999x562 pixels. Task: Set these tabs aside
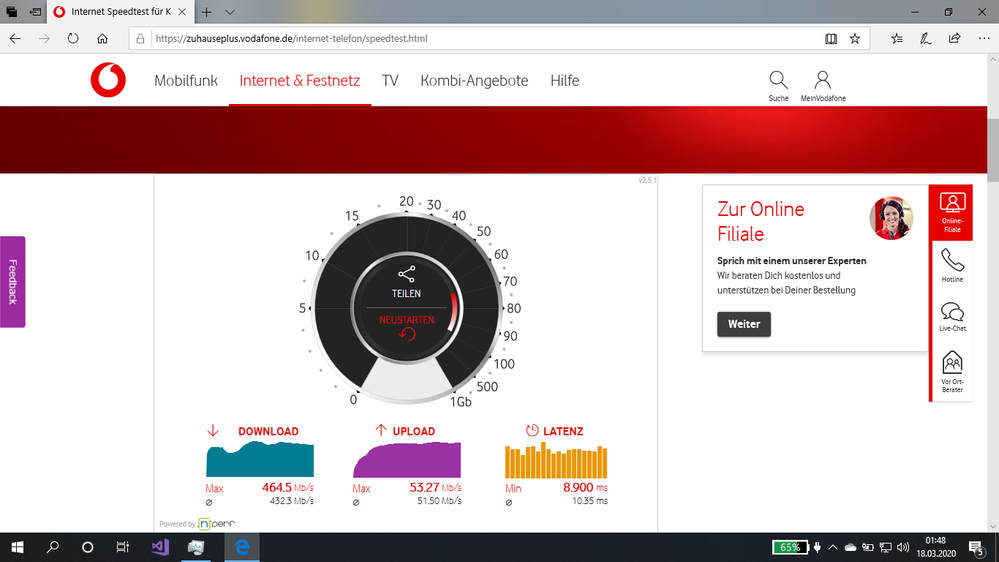[x=36, y=12]
